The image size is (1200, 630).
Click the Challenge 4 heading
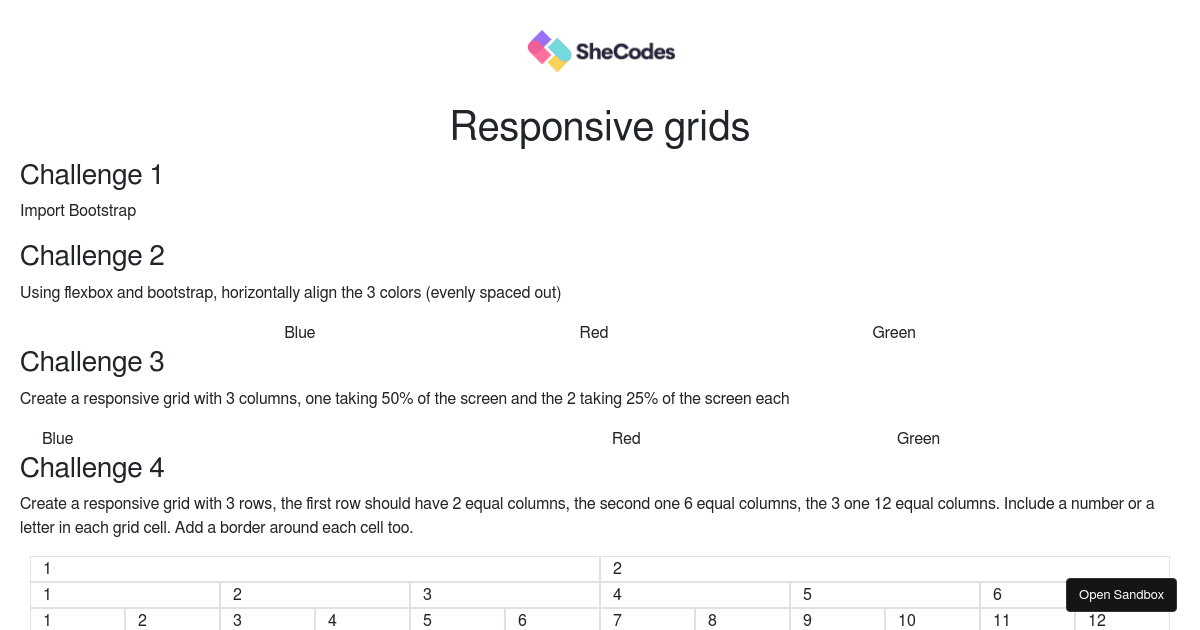(x=92, y=467)
